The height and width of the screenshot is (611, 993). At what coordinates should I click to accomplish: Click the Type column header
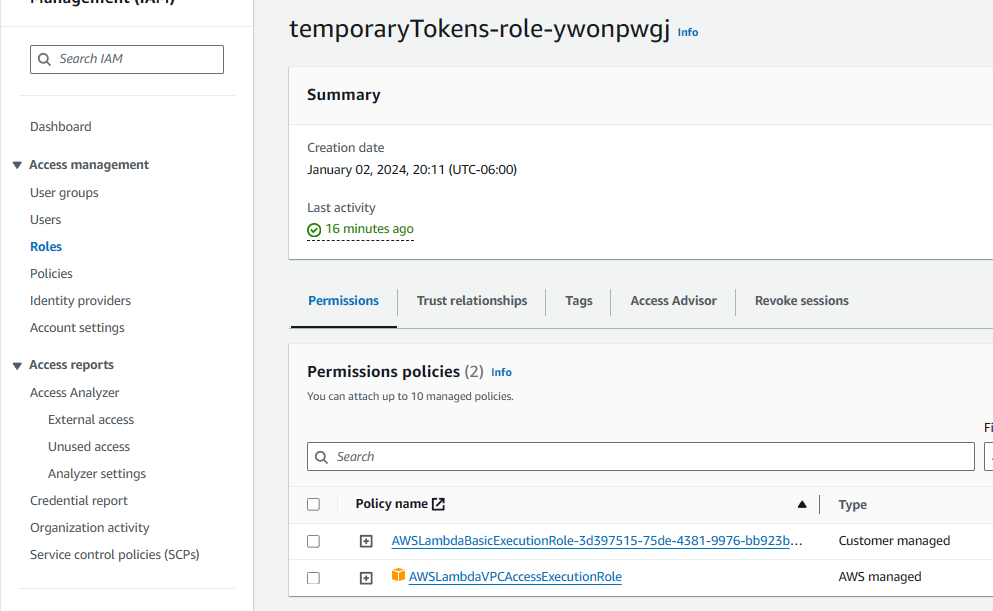(x=852, y=505)
